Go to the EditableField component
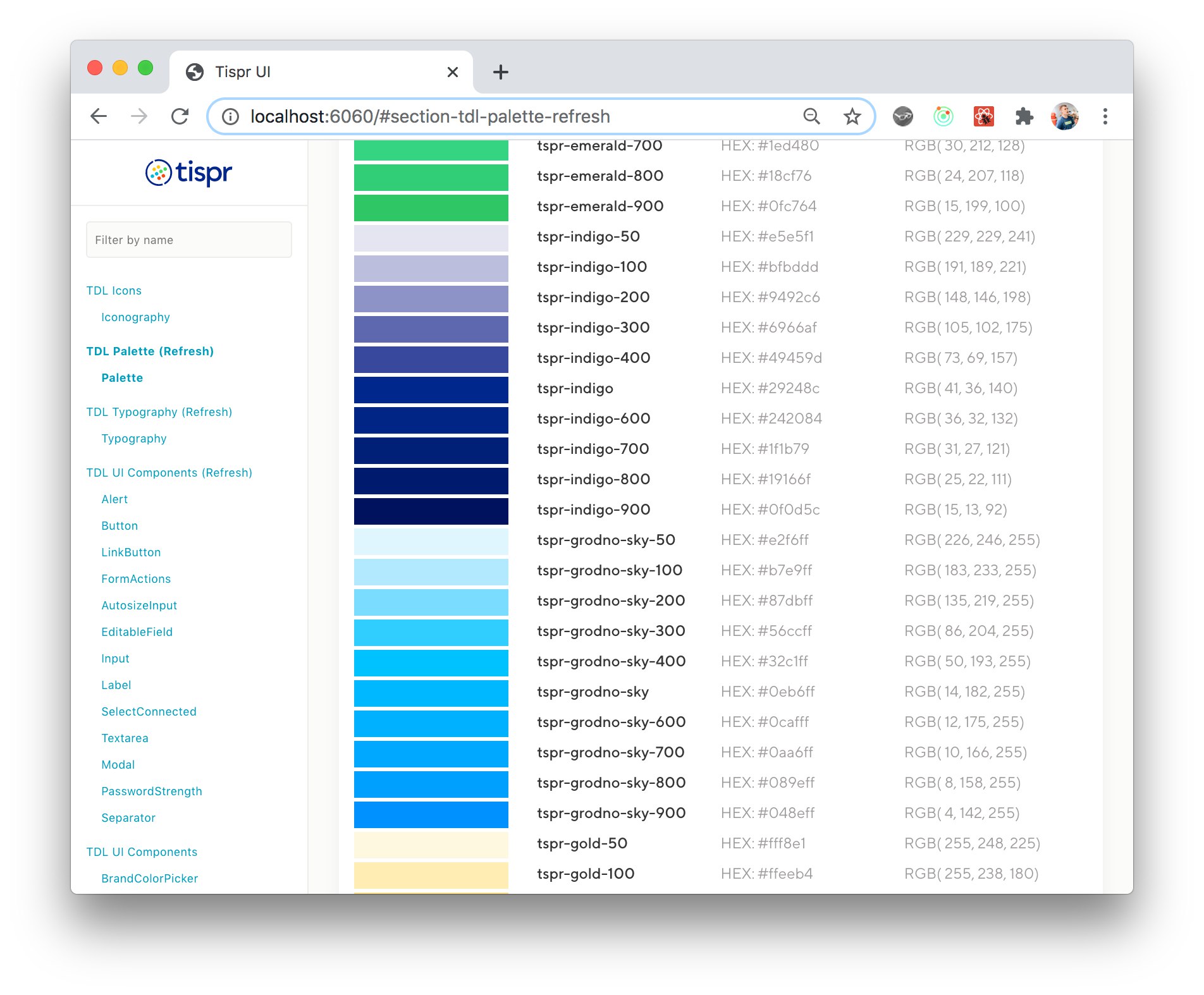The height and width of the screenshot is (995, 1204). click(x=137, y=632)
